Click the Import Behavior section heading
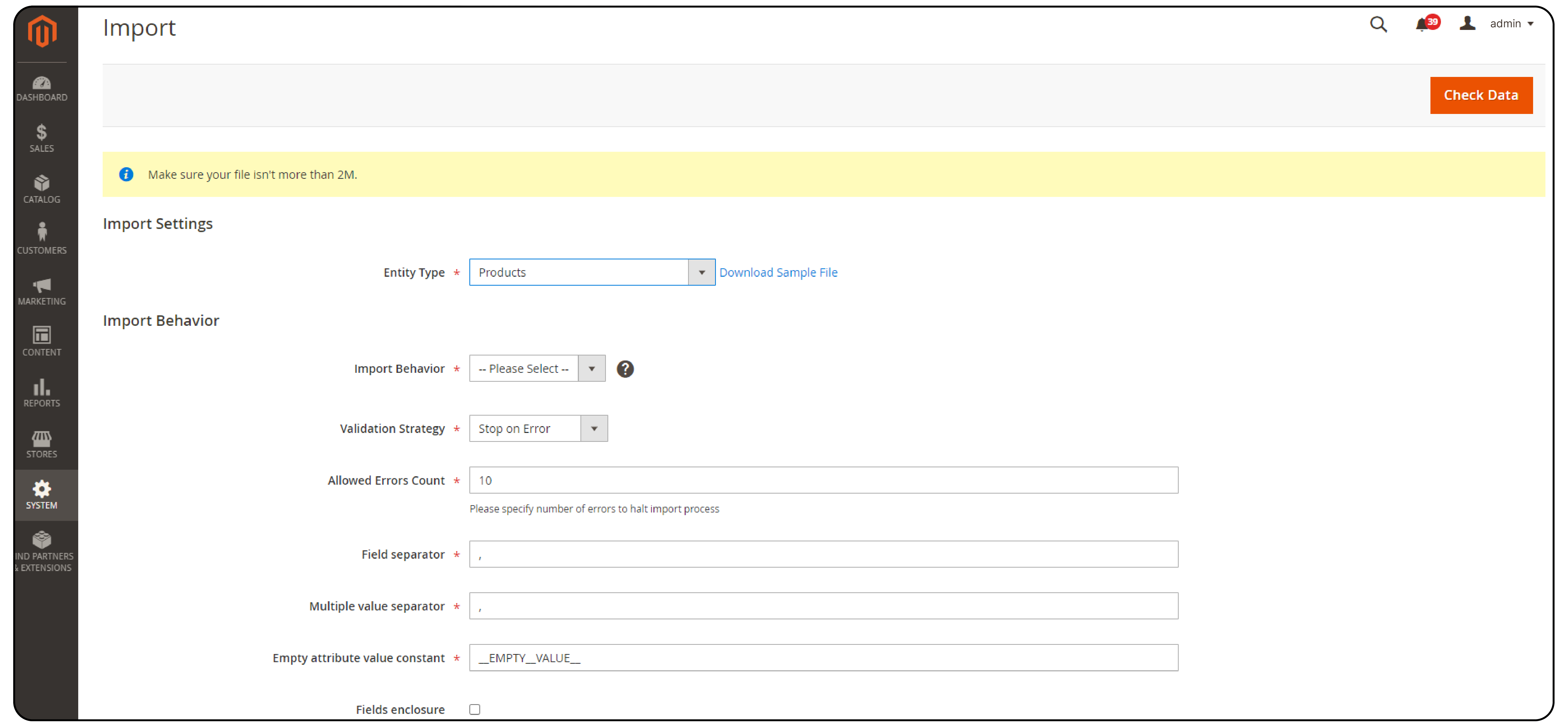The height and width of the screenshot is (727, 1568). click(x=161, y=321)
